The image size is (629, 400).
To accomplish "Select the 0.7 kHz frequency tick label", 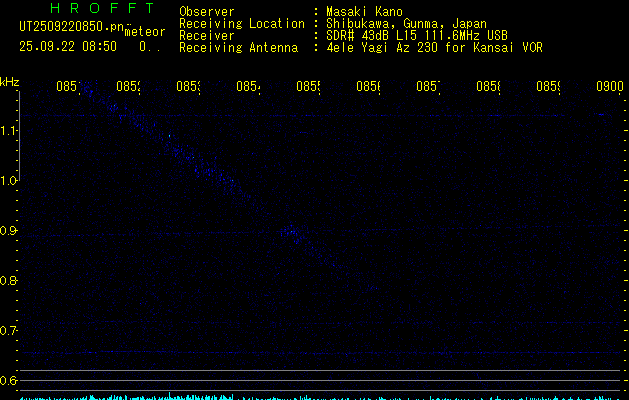I will (x=10, y=331).
